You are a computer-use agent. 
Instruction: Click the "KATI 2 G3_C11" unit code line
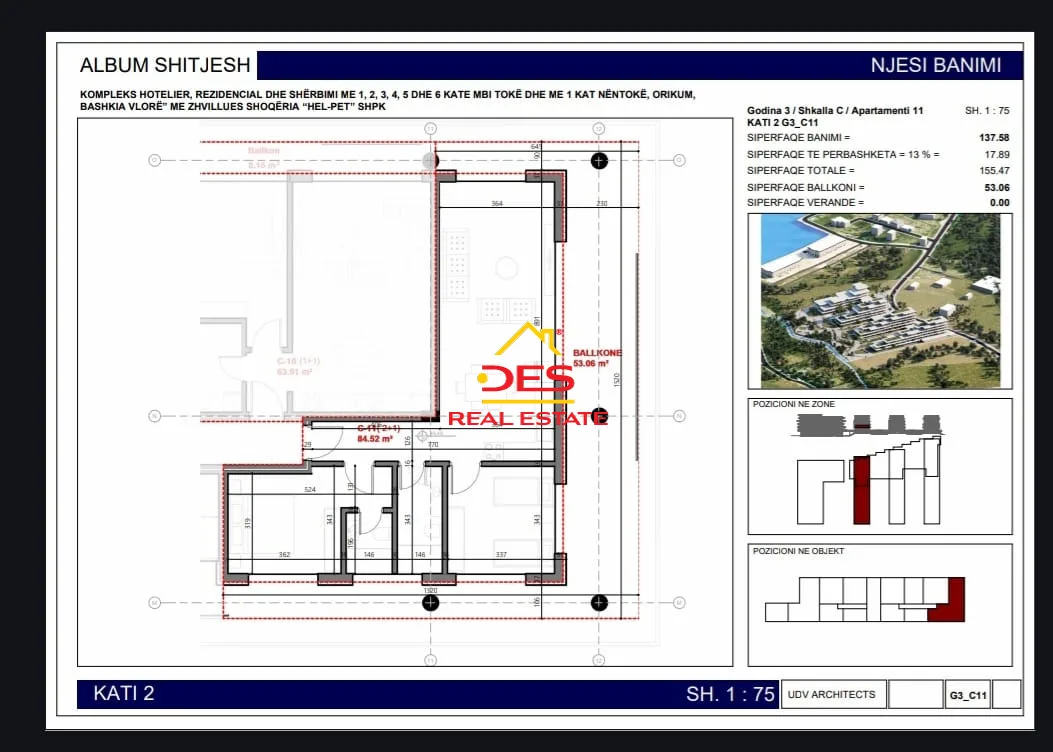pyautogui.click(x=782, y=123)
